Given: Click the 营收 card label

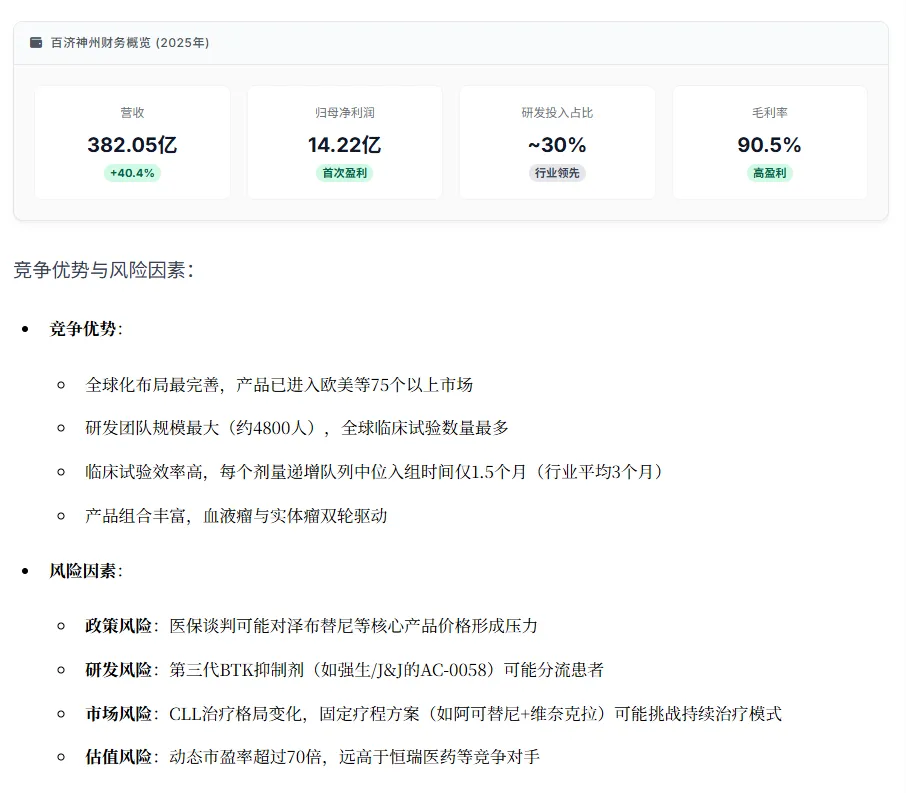Looking at the screenshot, I should 132,113.
